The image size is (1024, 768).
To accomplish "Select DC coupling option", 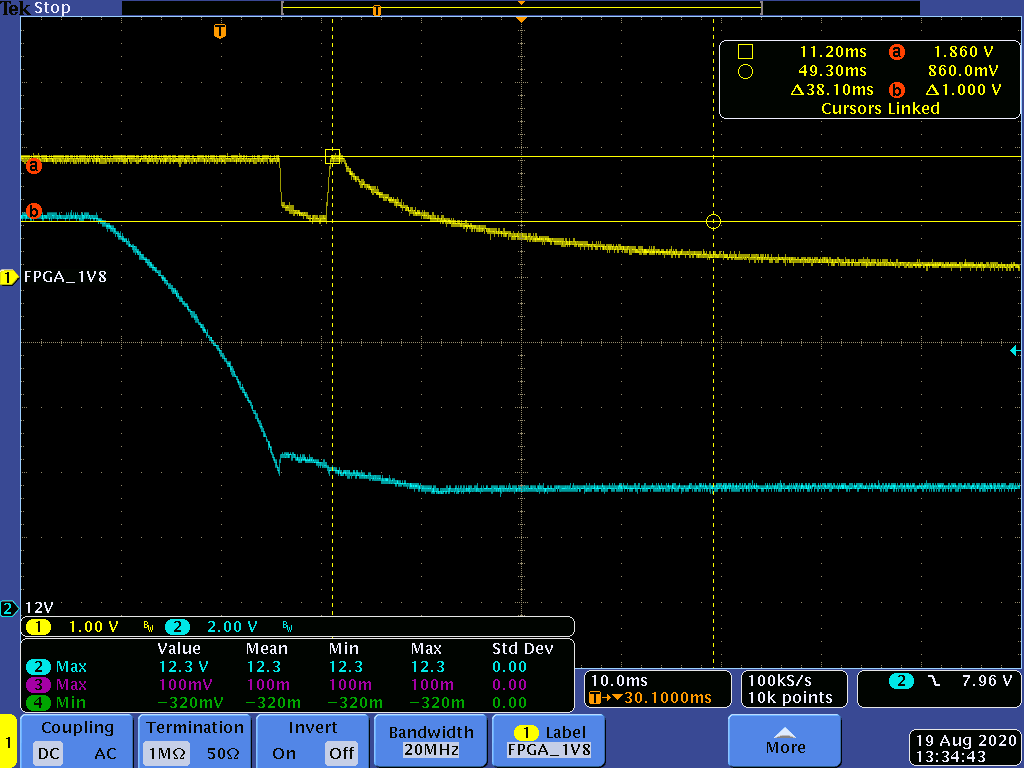I will 49,753.
